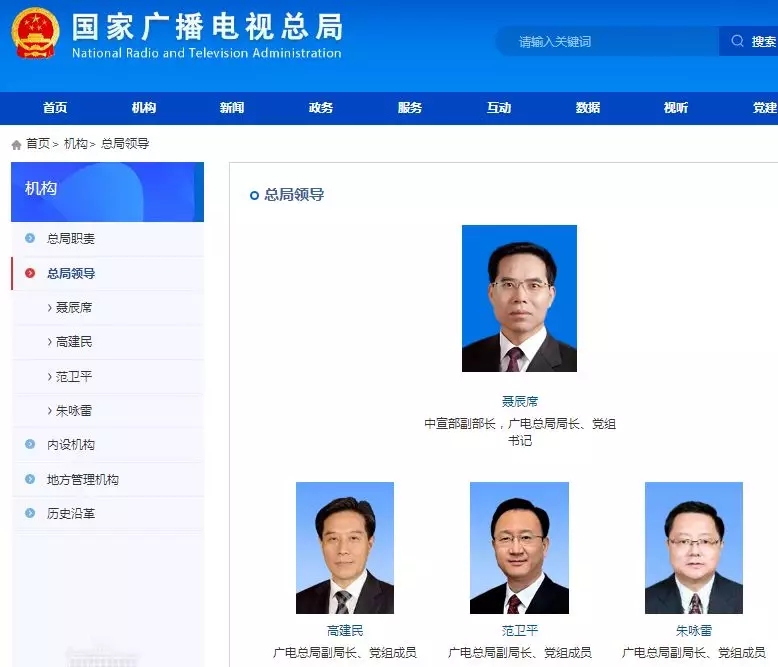
Task: Open the 新闻 navigation menu
Action: (x=232, y=108)
